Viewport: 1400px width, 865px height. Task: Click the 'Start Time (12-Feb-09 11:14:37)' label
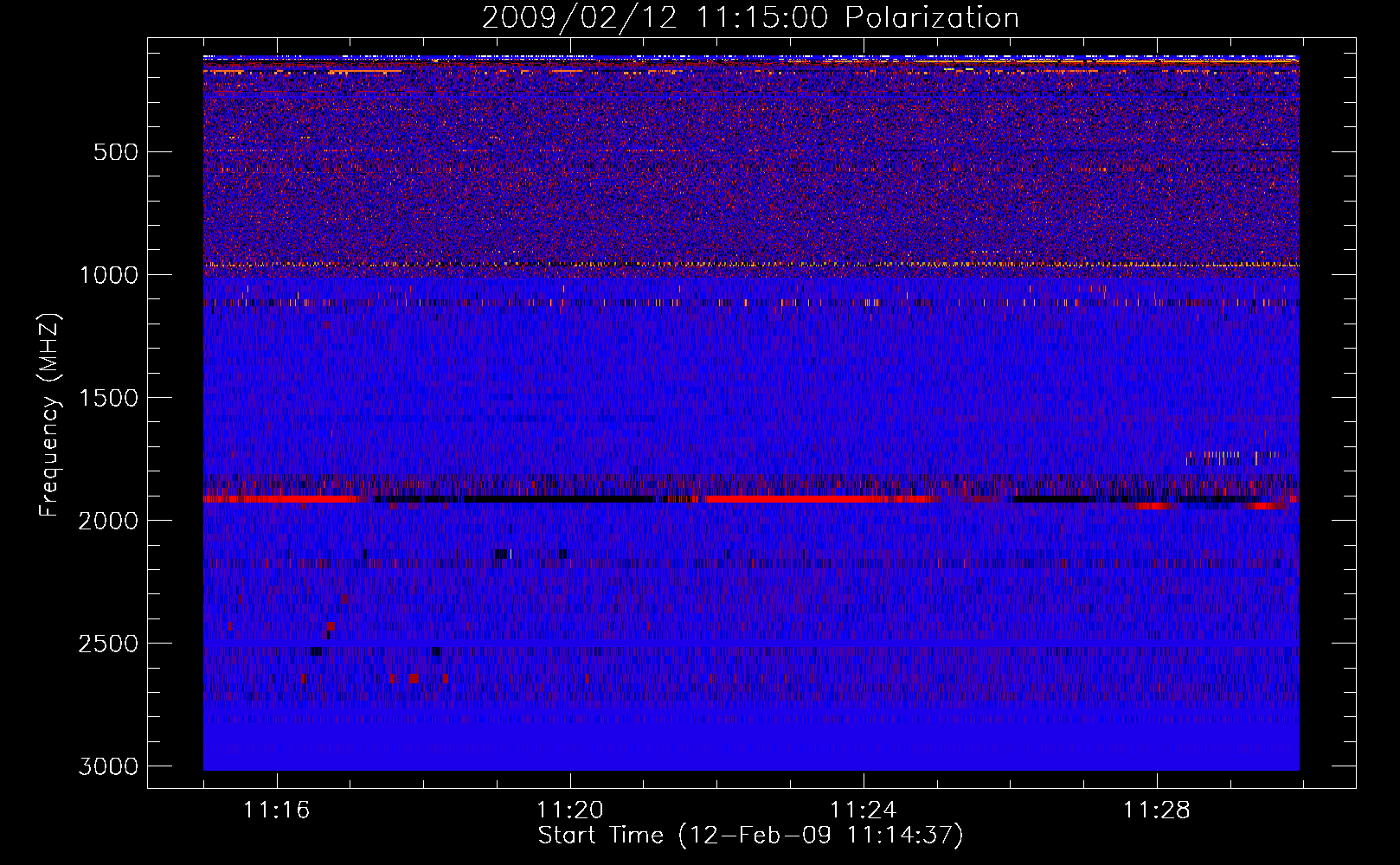tap(750, 836)
